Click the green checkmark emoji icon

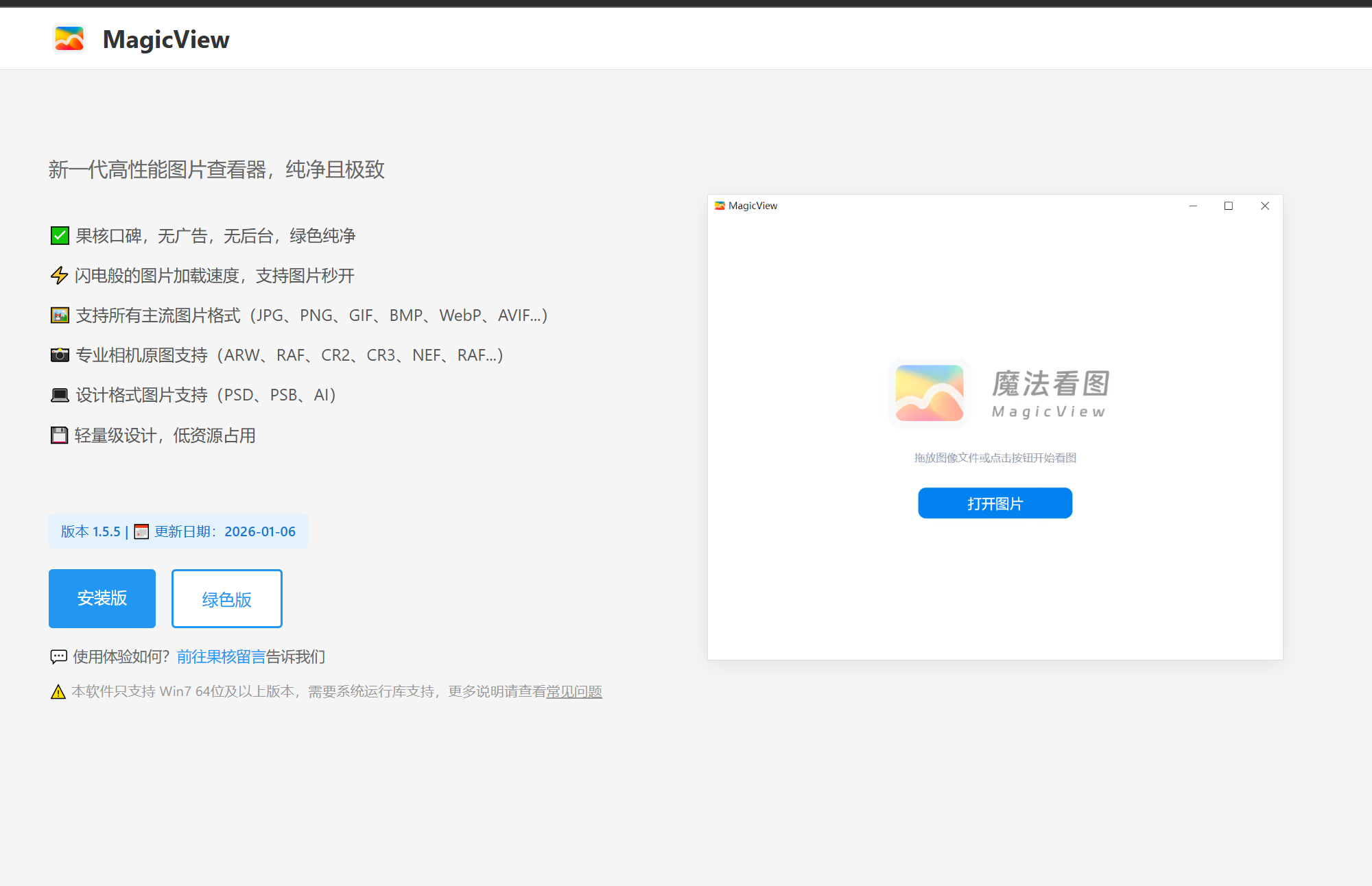click(60, 236)
